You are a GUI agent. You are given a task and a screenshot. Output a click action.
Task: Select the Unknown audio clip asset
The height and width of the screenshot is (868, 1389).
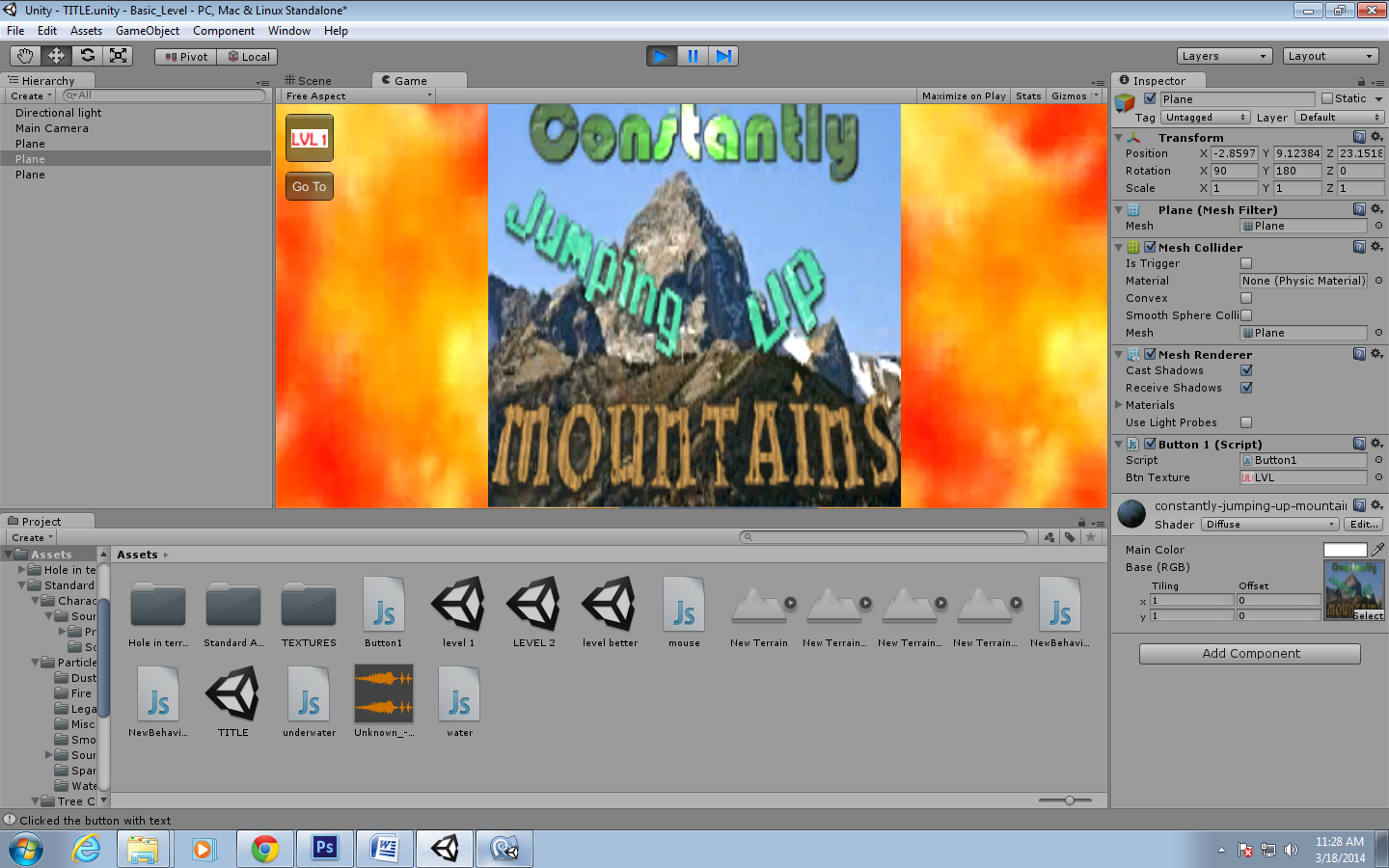coord(384,701)
